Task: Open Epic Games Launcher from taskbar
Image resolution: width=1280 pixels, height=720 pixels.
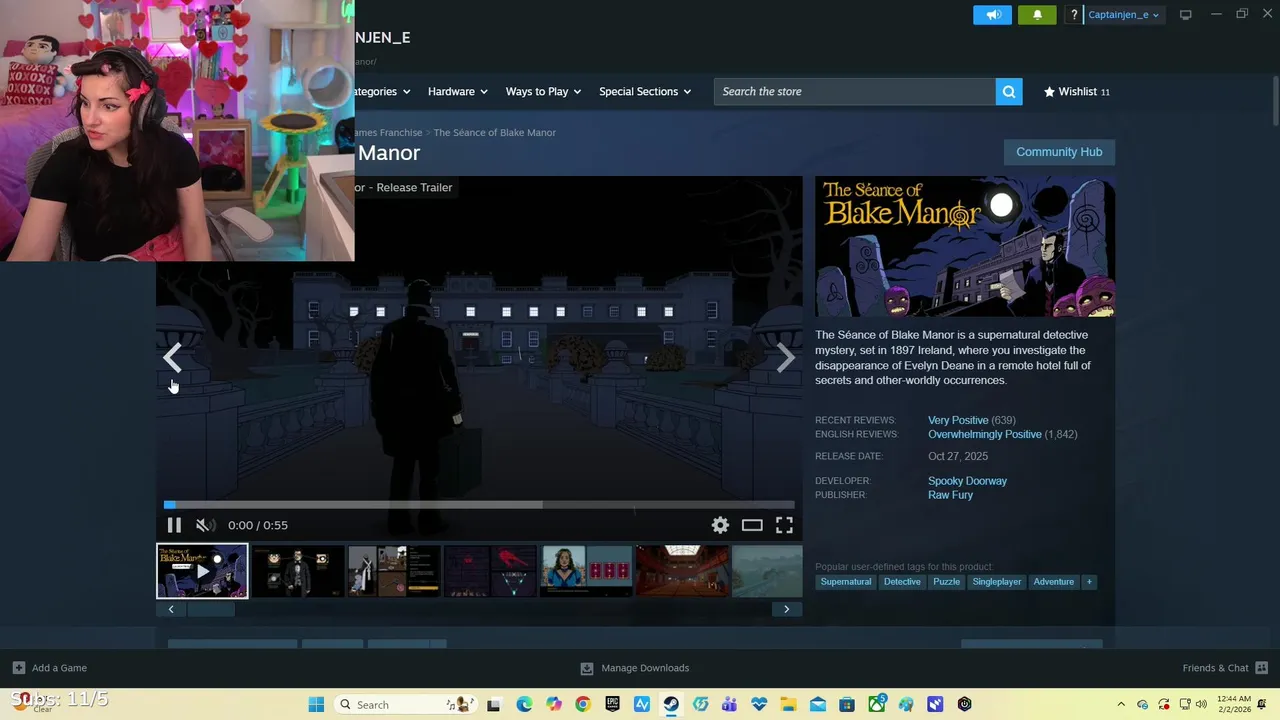Action: [612, 704]
